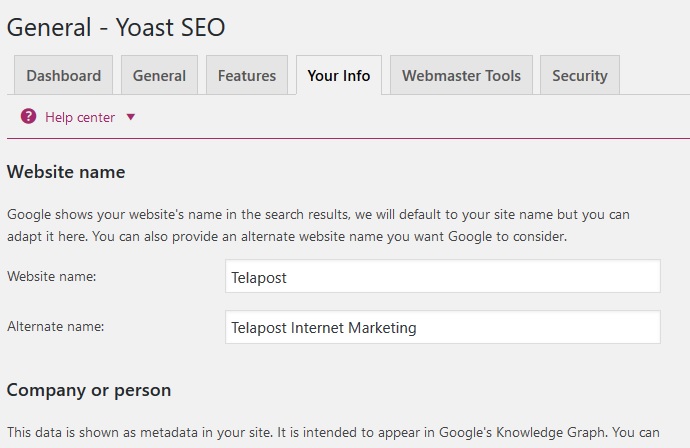Click the Alternate name input field
The width and height of the screenshot is (690, 448).
coord(443,327)
